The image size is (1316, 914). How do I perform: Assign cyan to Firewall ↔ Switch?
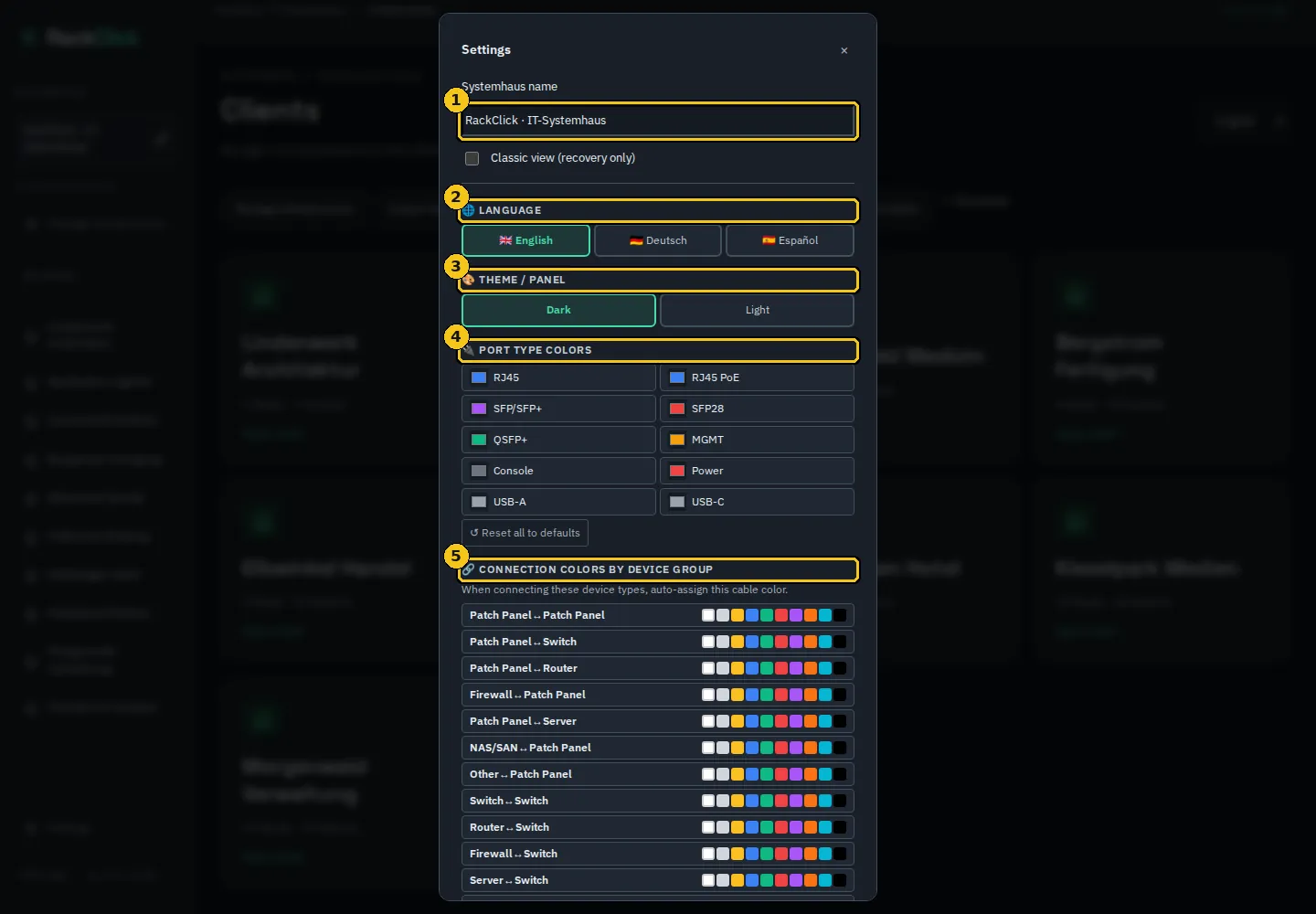[825, 854]
